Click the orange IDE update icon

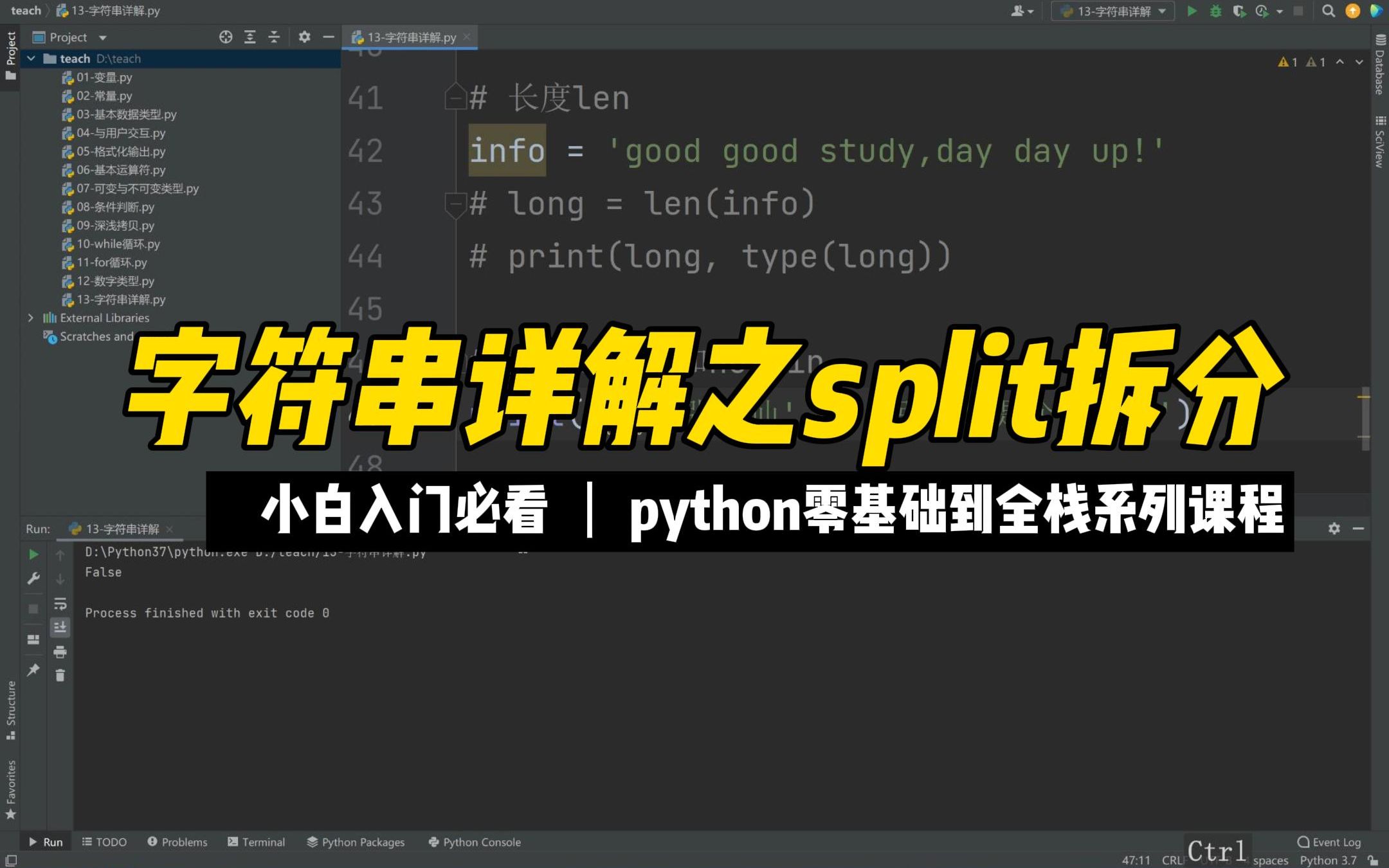tap(1352, 11)
